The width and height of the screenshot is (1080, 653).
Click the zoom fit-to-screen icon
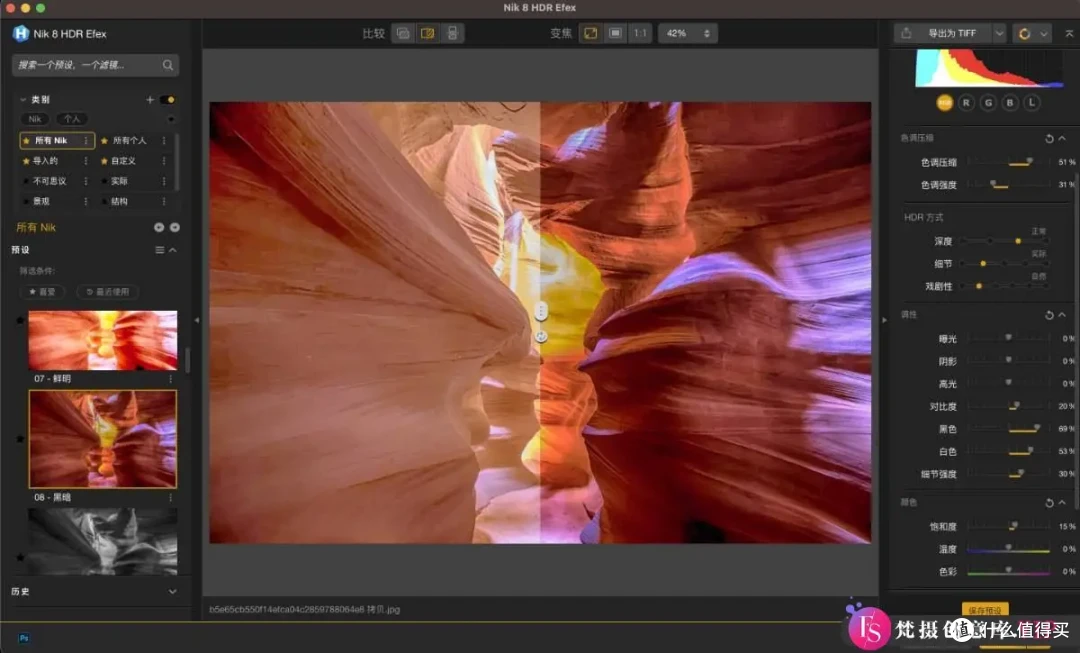(590, 33)
